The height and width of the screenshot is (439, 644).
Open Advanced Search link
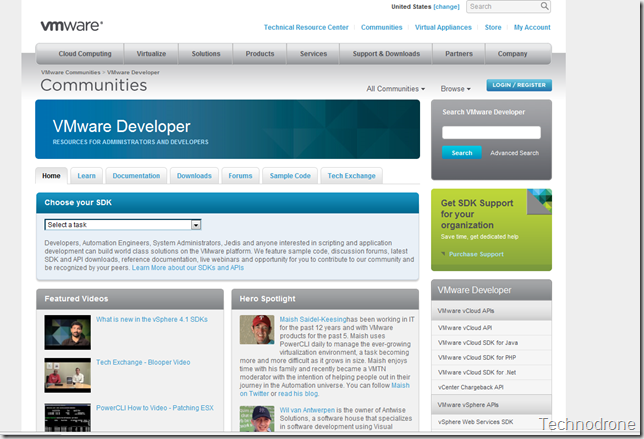tap(514, 153)
